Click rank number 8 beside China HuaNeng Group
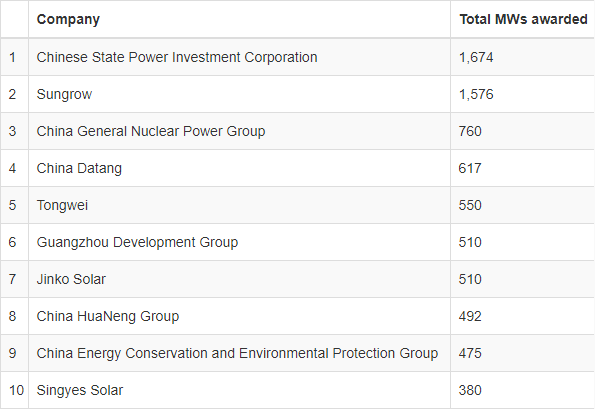 tap(14, 316)
